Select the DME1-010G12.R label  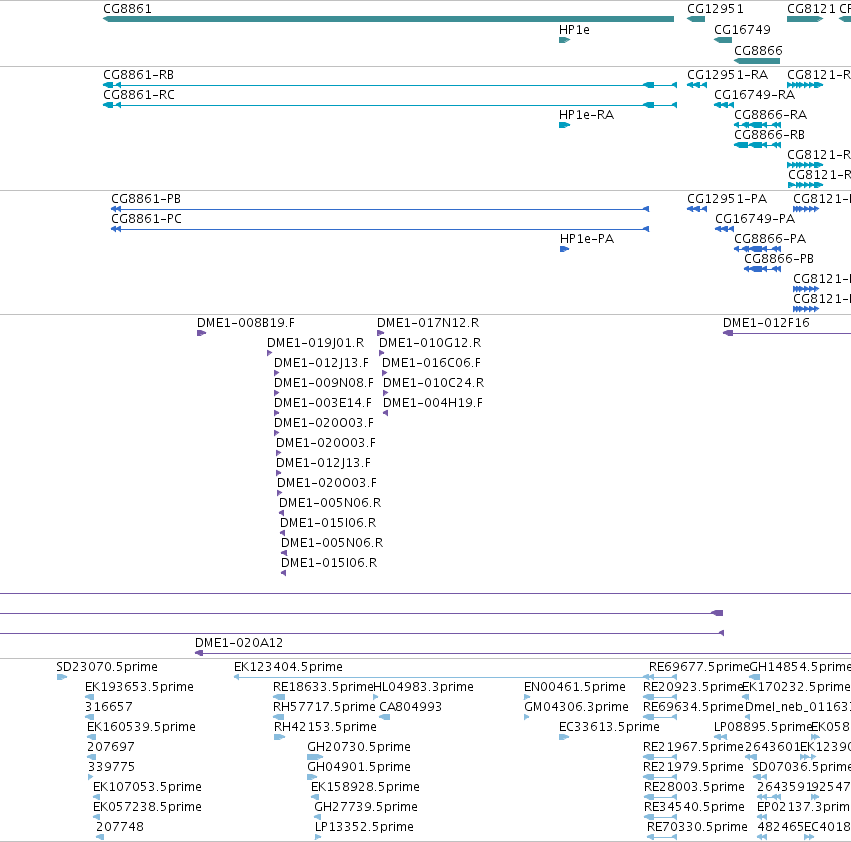coord(430,343)
